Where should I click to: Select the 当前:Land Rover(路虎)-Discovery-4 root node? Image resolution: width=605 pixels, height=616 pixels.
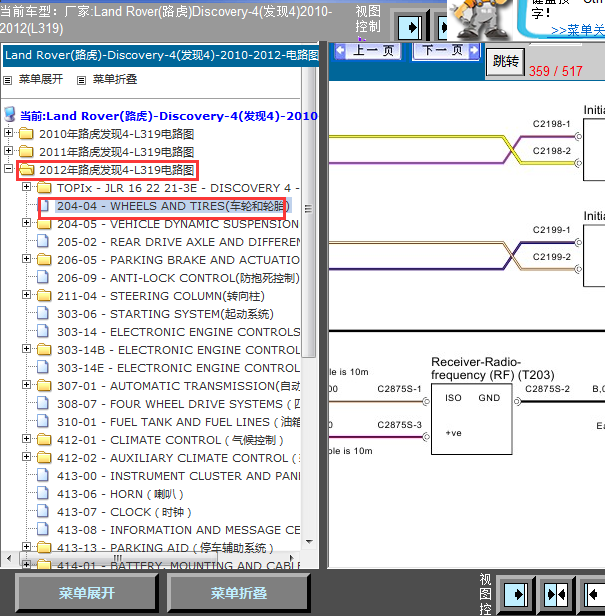coord(169,116)
